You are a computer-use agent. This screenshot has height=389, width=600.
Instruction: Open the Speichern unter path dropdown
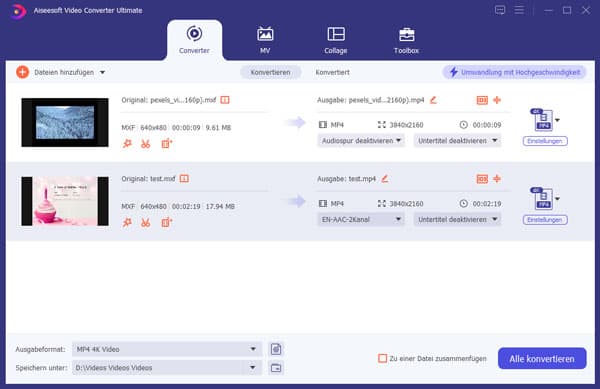pos(167,368)
